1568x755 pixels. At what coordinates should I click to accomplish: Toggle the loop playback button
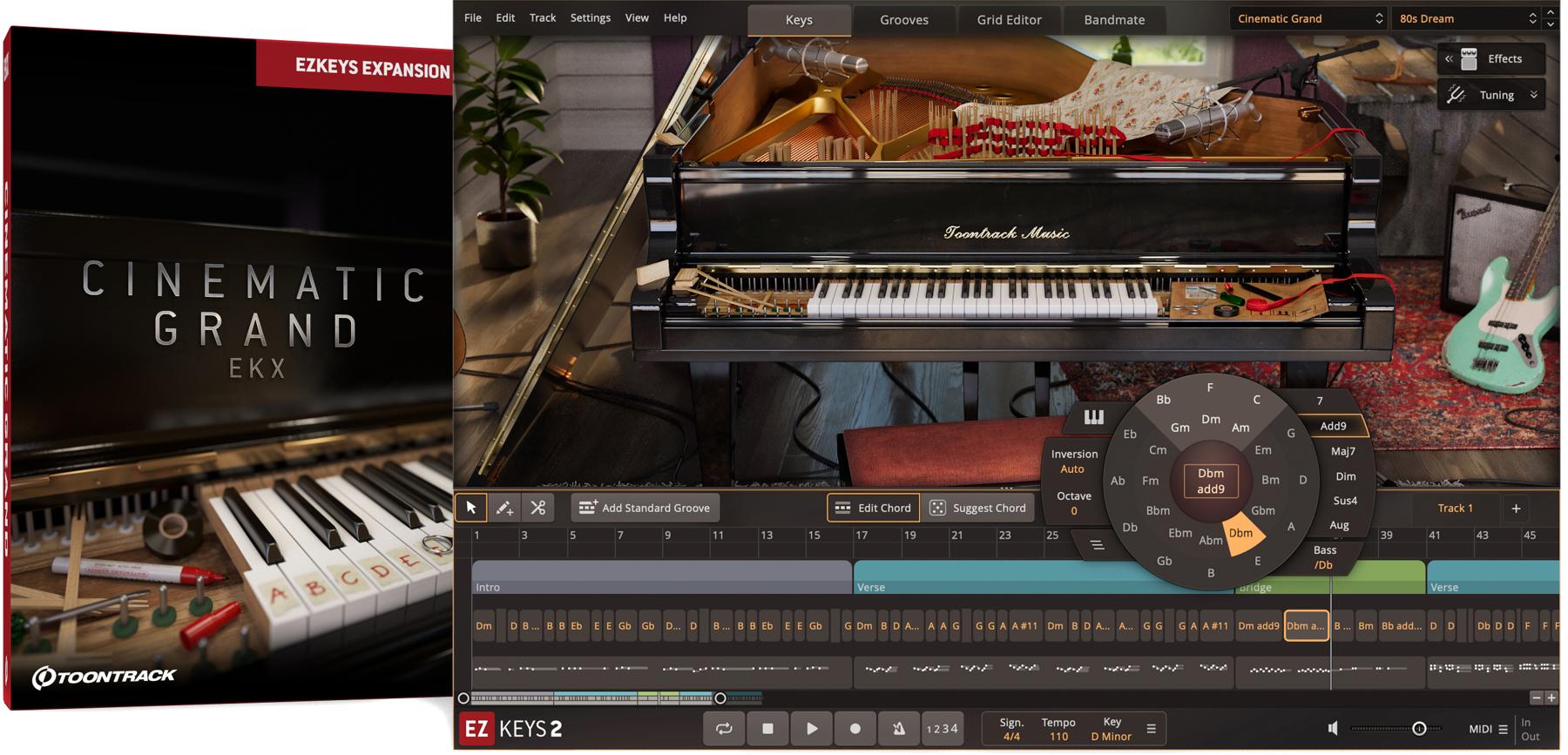point(724,729)
